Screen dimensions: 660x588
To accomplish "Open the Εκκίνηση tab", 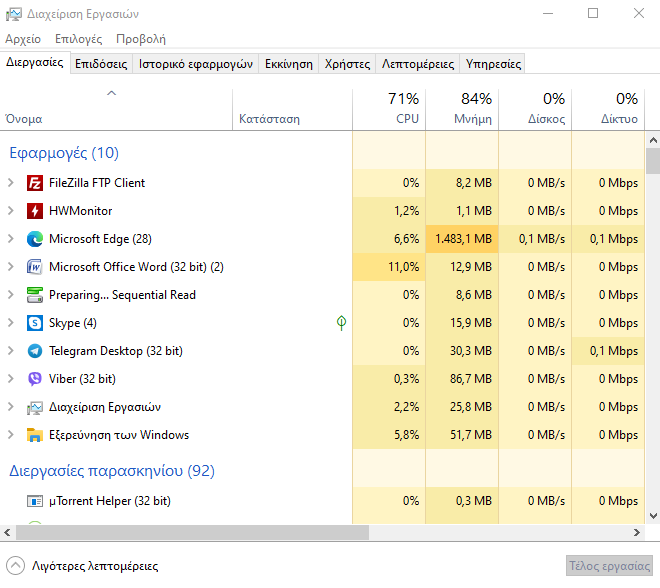I will [289, 64].
